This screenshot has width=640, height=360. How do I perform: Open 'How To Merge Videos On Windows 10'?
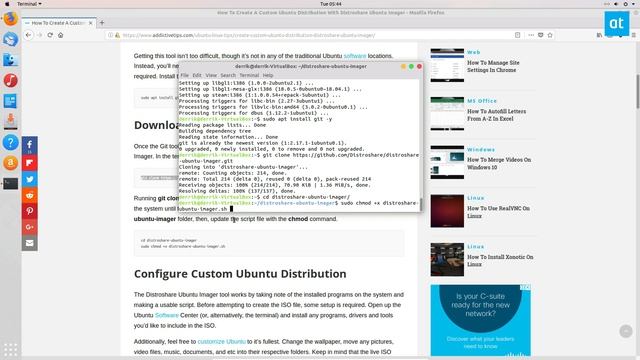coord(499,163)
